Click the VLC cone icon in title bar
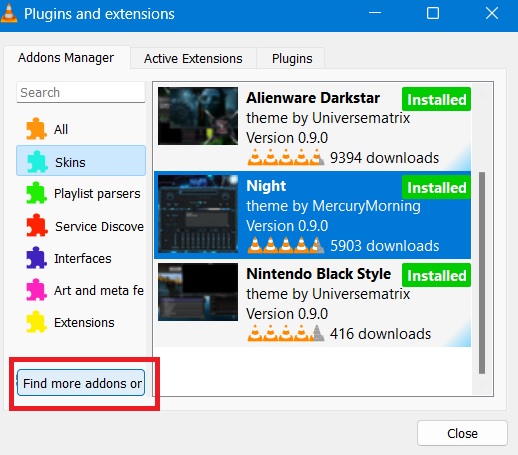518x455 pixels. pos(9,13)
